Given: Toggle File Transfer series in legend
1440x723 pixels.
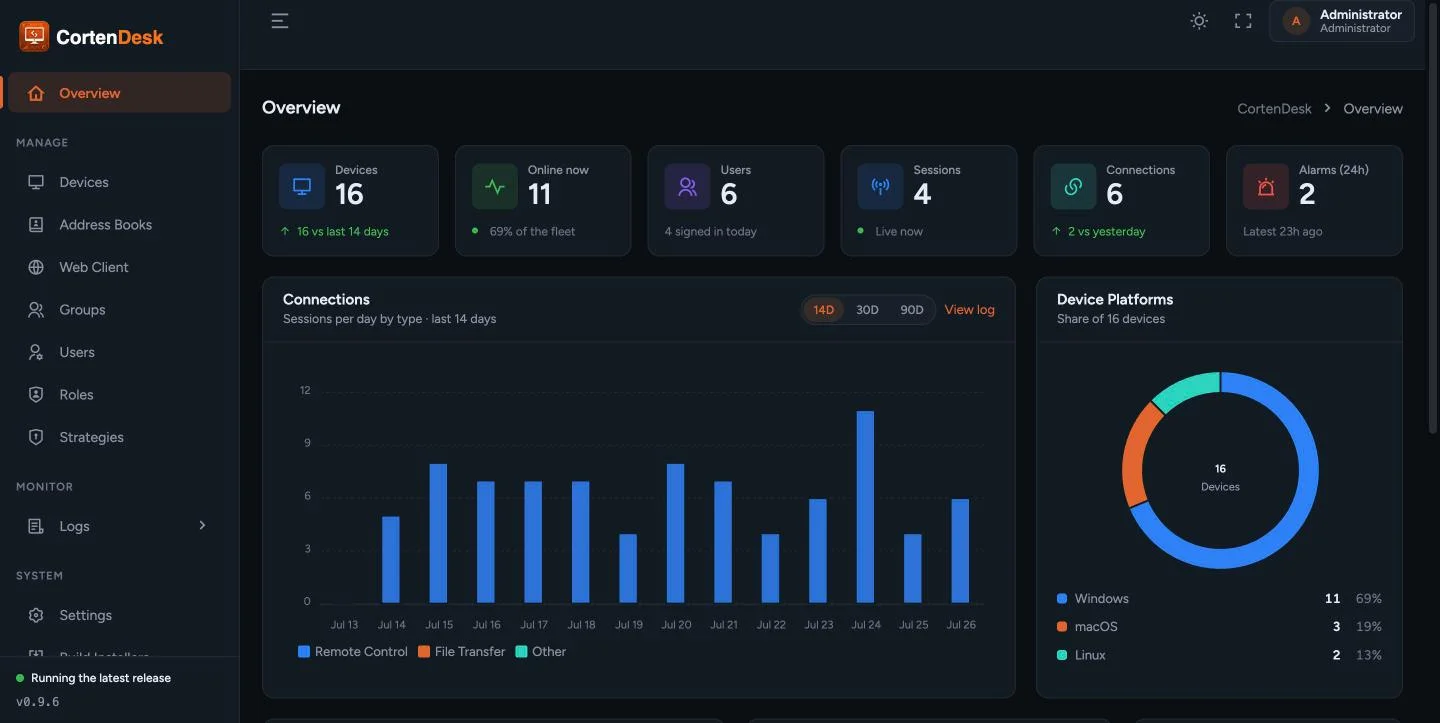Looking at the screenshot, I should [462, 651].
